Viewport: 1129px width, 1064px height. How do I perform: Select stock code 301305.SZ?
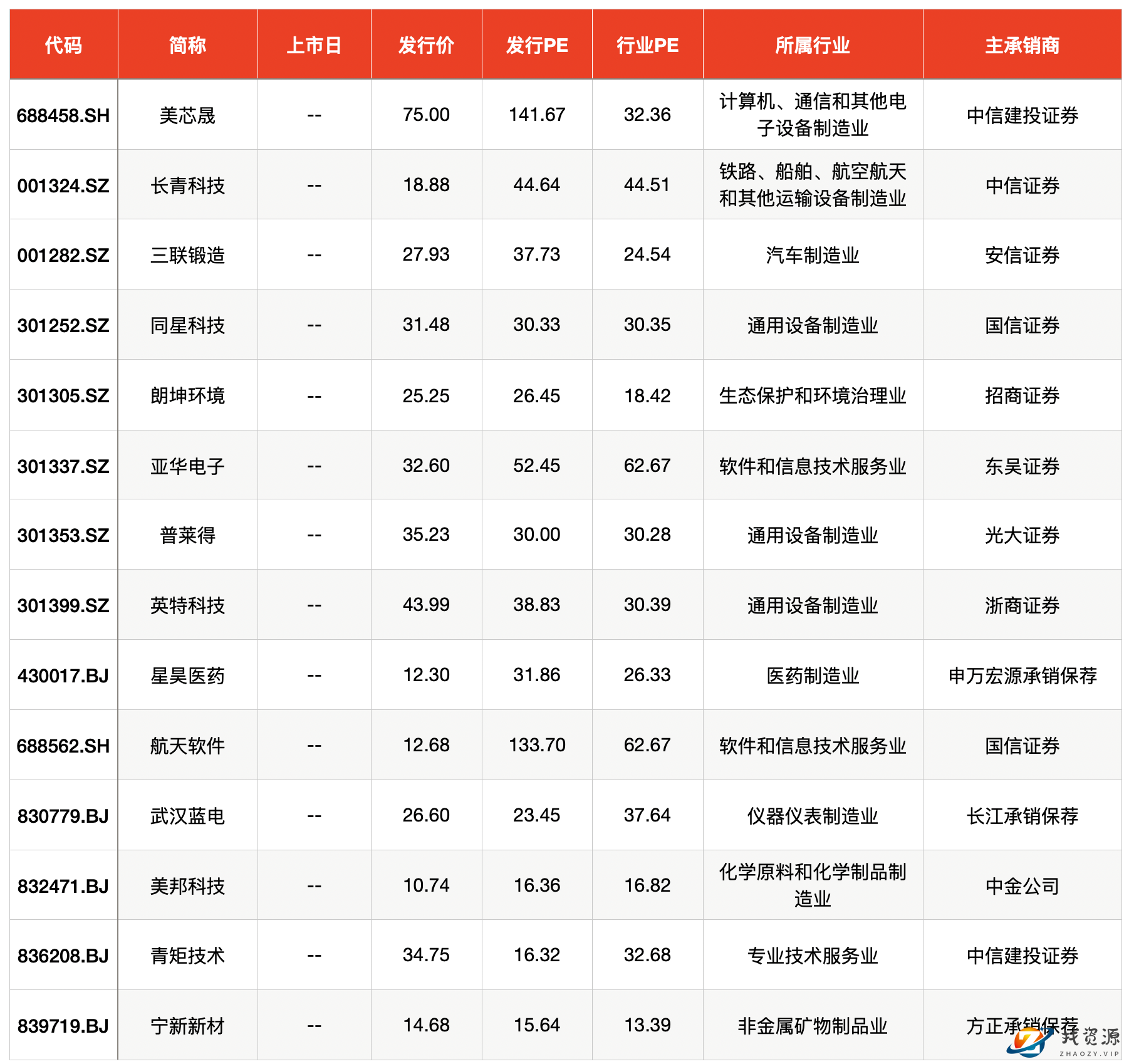(63, 395)
